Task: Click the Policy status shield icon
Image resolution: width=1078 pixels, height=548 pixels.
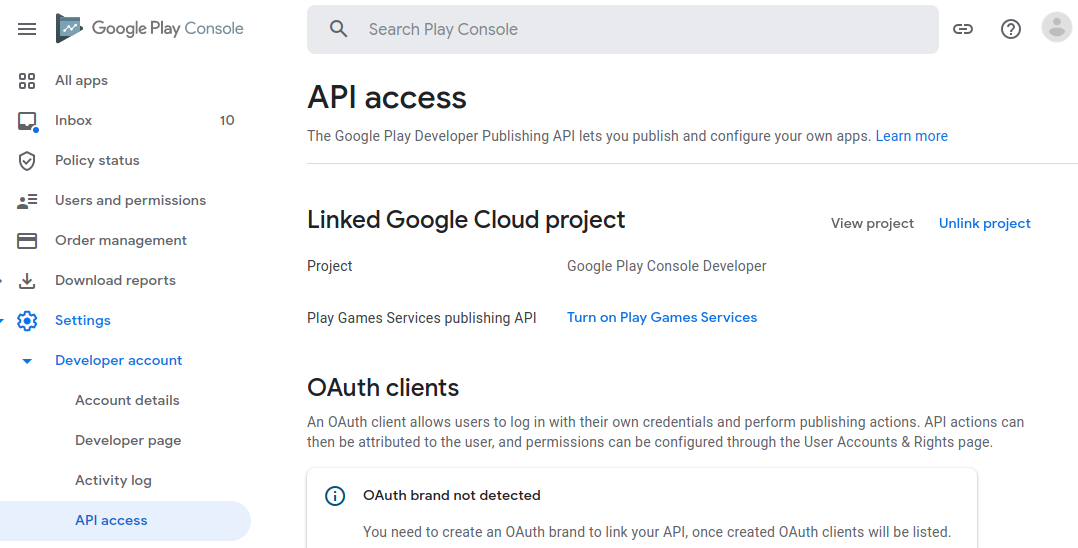Action: pyautogui.click(x=27, y=161)
